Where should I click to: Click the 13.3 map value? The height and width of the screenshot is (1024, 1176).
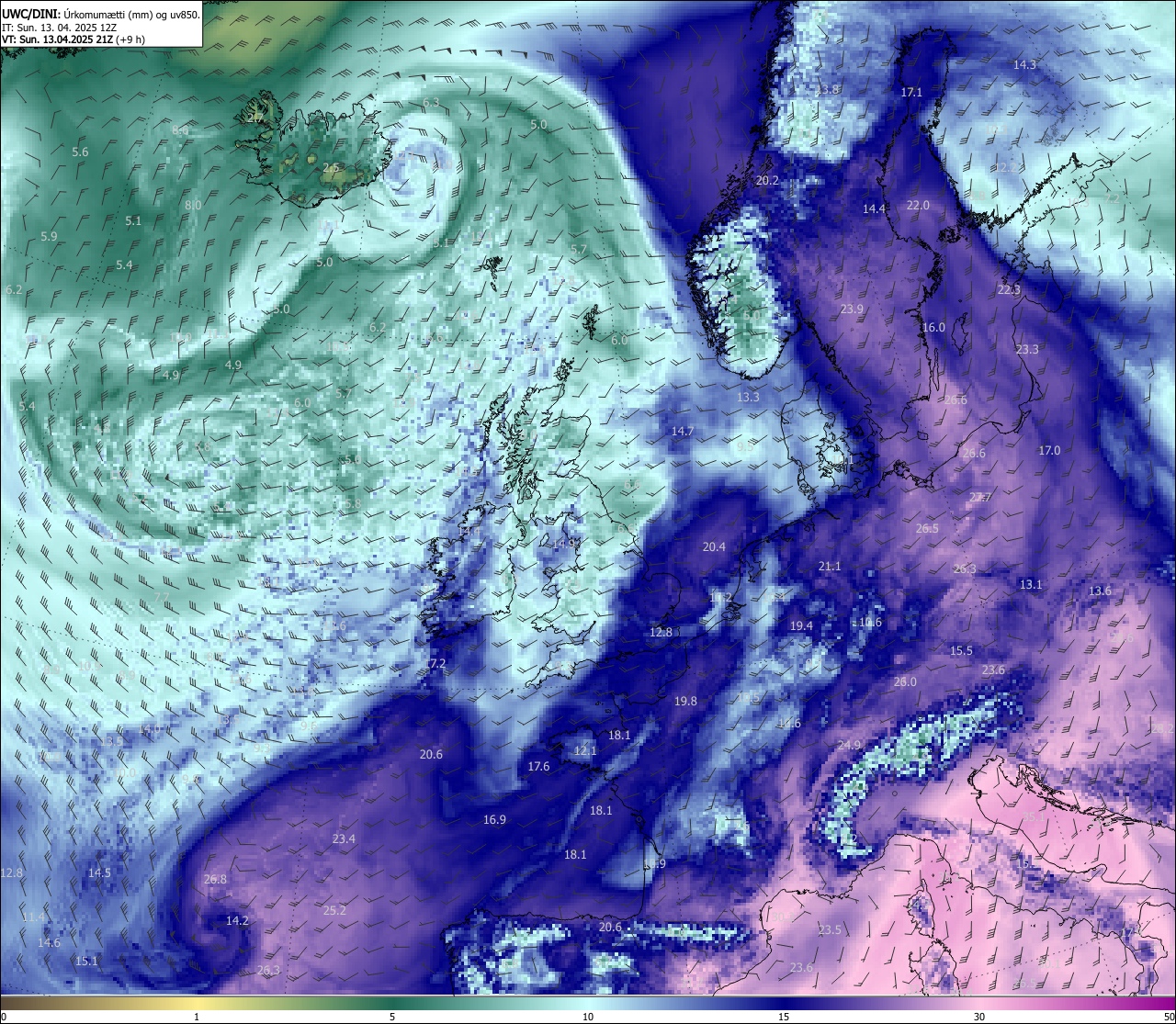[748, 398]
